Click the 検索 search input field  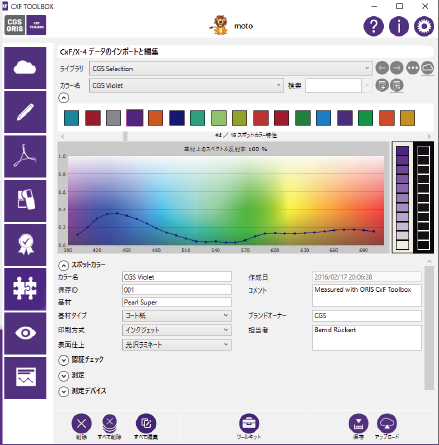point(333,86)
